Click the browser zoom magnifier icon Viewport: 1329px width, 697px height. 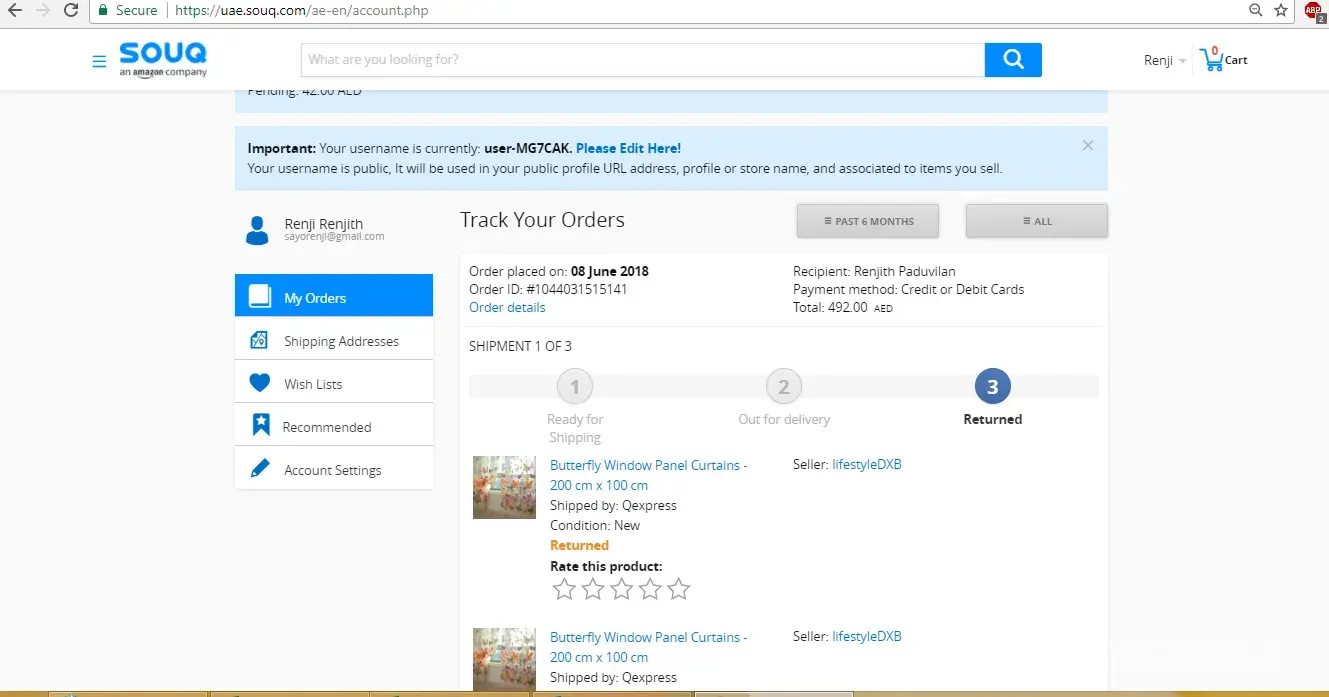pyautogui.click(x=1256, y=10)
